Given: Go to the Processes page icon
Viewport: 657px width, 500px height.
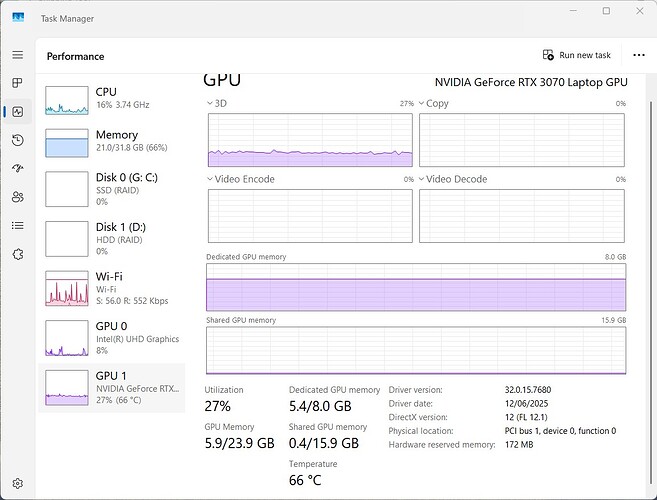Looking at the screenshot, I should tap(18, 83).
